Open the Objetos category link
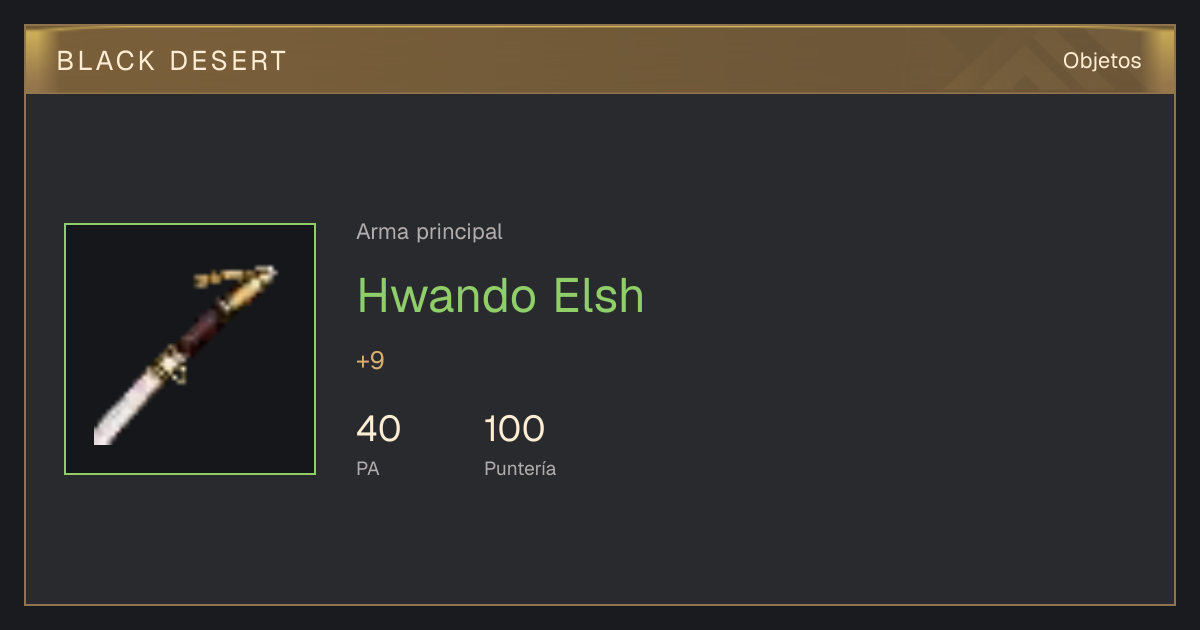Screen dimensions: 1200x630 pos(1102,60)
